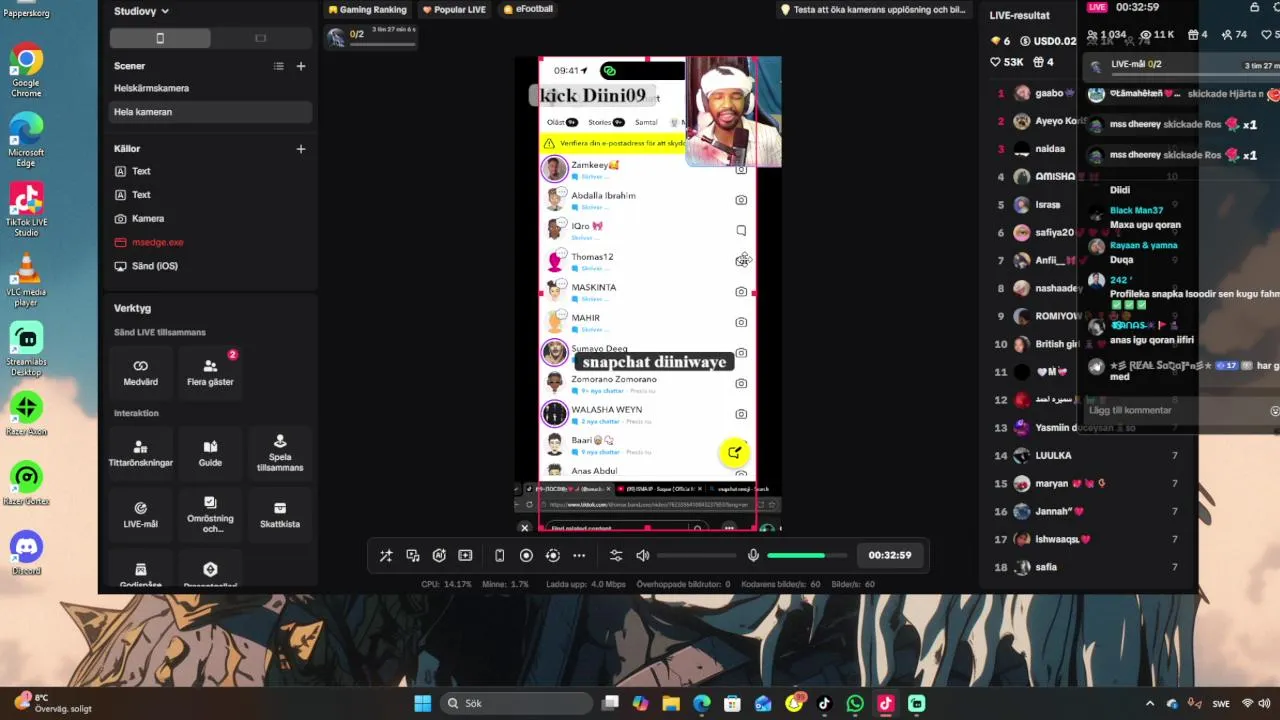Click safia in ranking list
This screenshot has width=1280, height=720.
[1046, 567]
